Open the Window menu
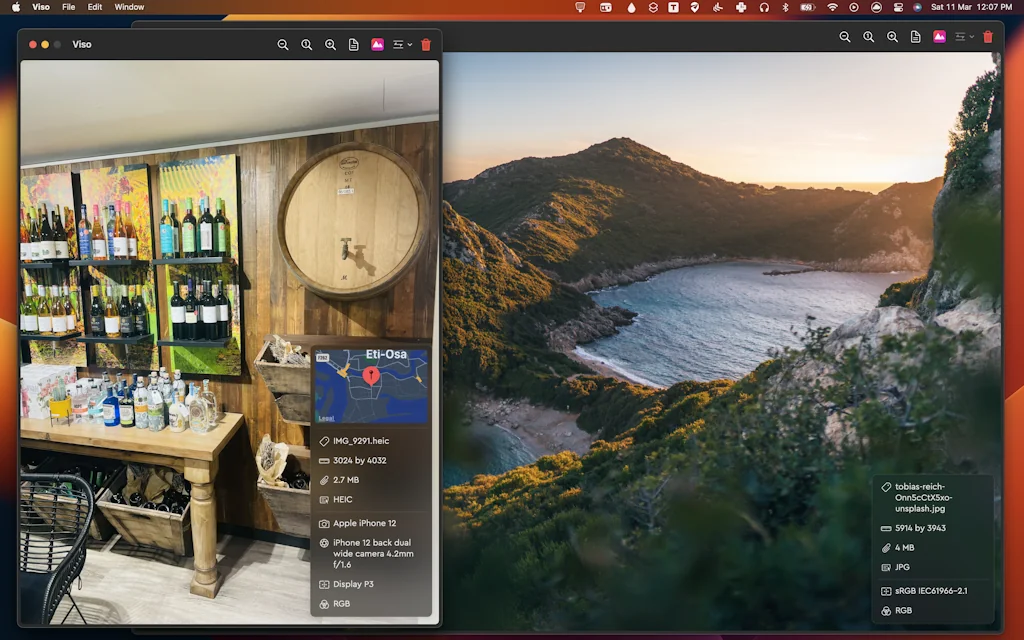Screen dimensions: 1024x640 click(129, 7)
